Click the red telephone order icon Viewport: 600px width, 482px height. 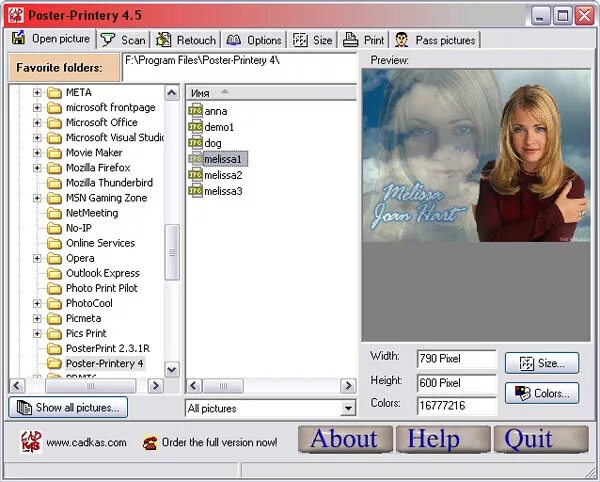(150, 443)
